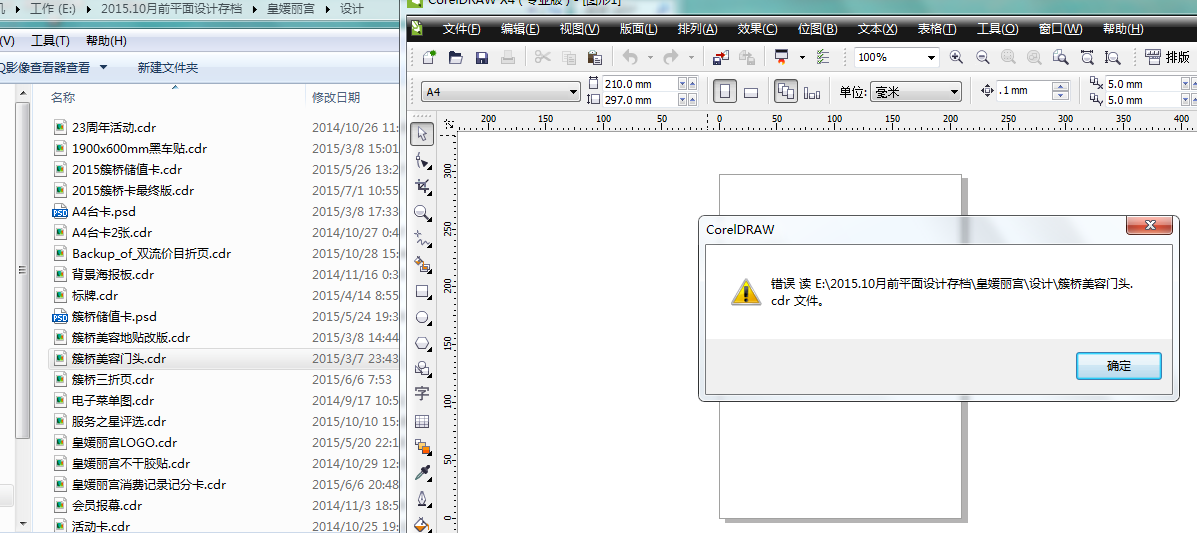Select the Ellipse tool
The image size is (1197, 533).
coord(422,318)
